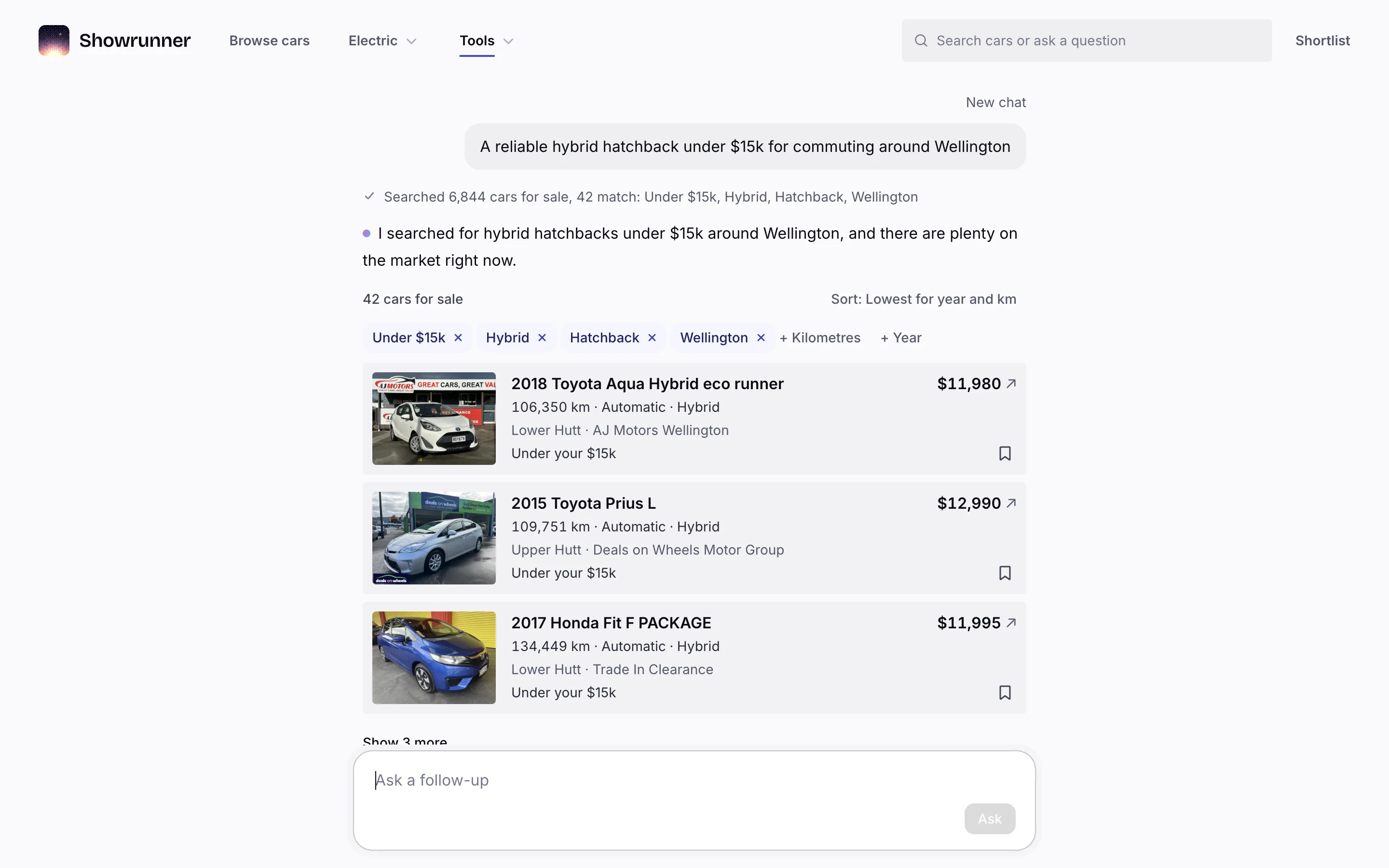Open external link arrow beside $11,980
Image resolution: width=1389 pixels, height=868 pixels.
[x=1011, y=383]
